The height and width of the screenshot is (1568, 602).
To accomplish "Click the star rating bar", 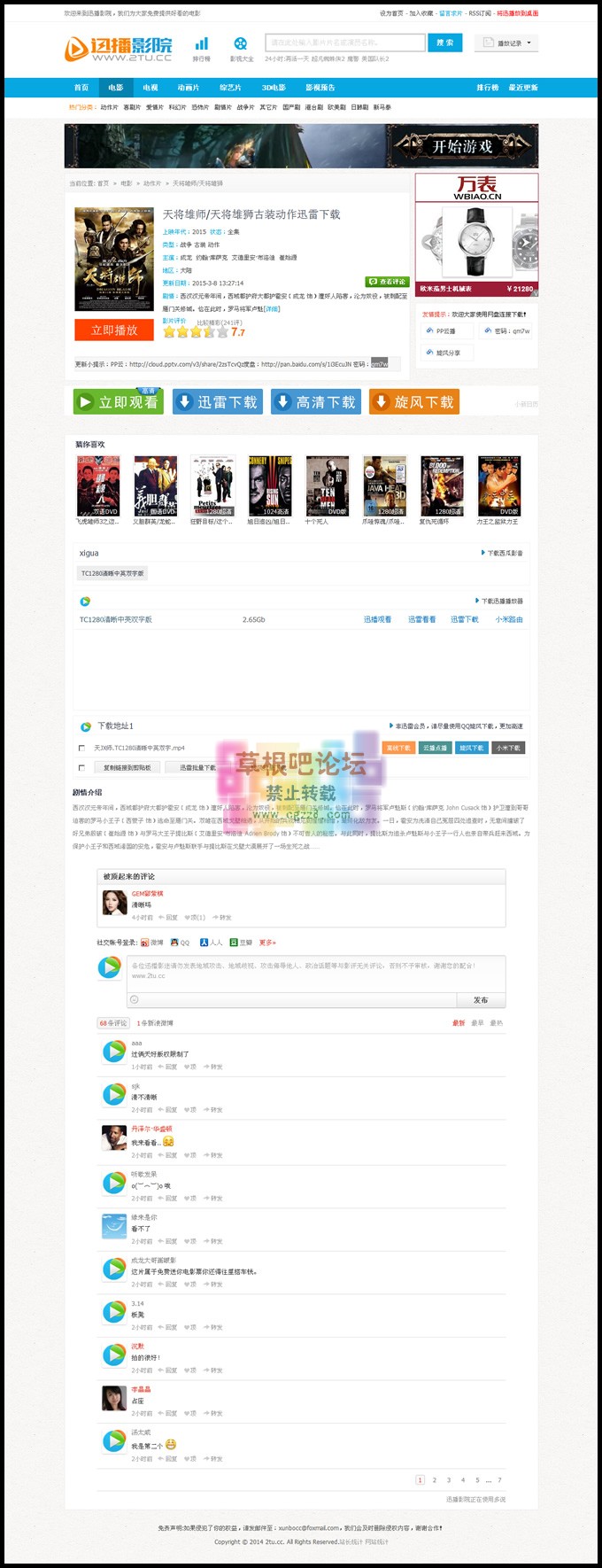I will click(x=196, y=332).
